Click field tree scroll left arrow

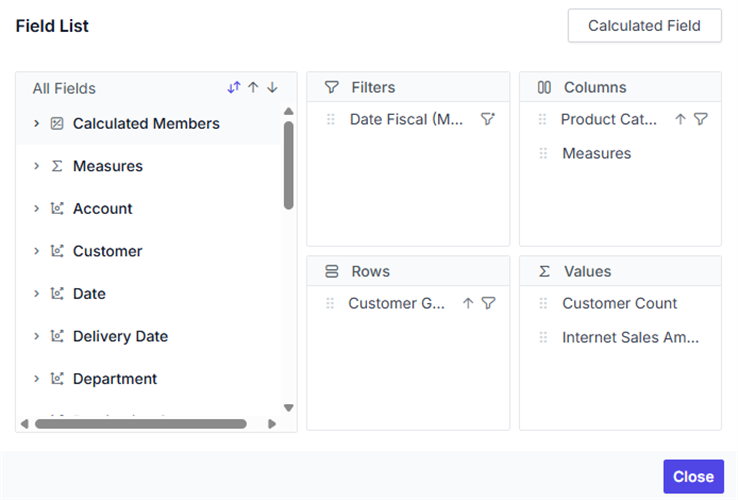click(x=24, y=424)
